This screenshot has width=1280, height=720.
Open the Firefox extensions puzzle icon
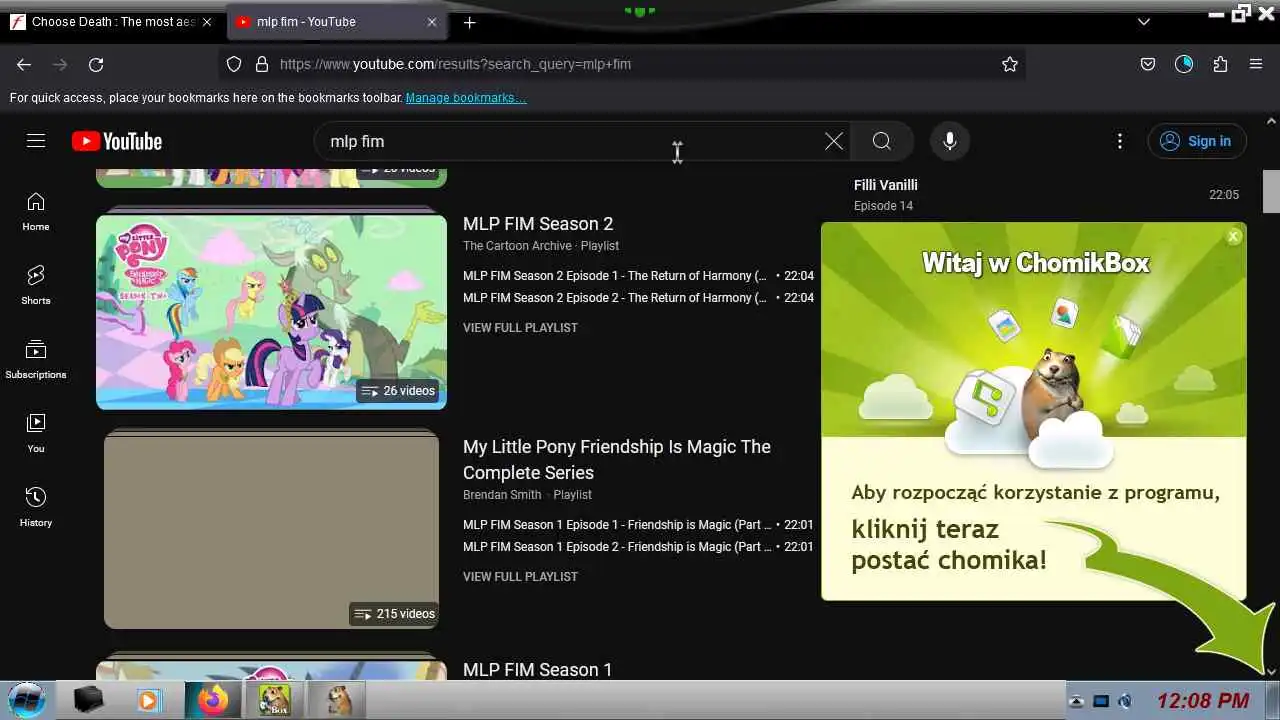coord(1220,64)
